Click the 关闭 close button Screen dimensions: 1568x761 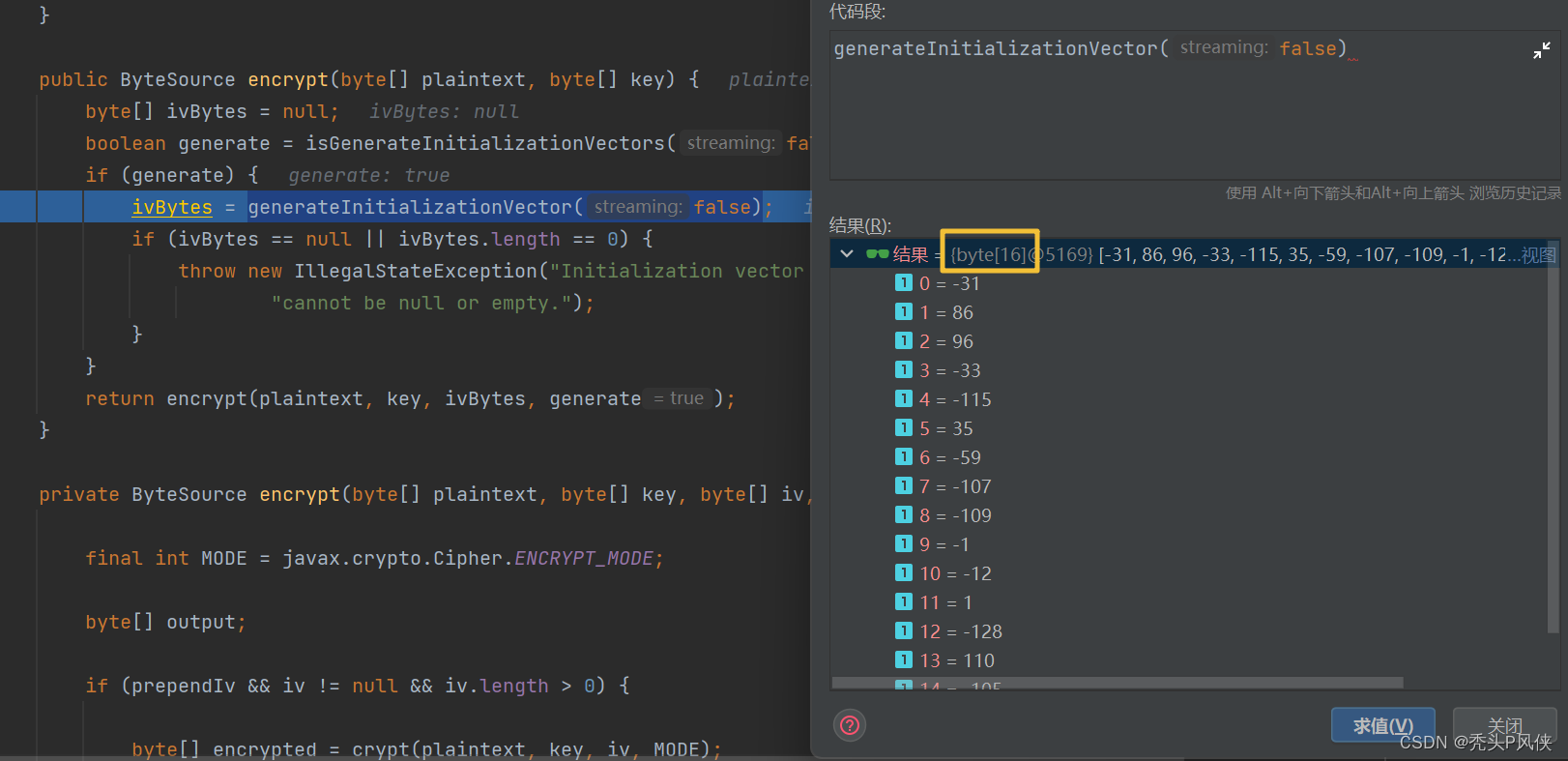pyautogui.click(x=1504, y=725)
